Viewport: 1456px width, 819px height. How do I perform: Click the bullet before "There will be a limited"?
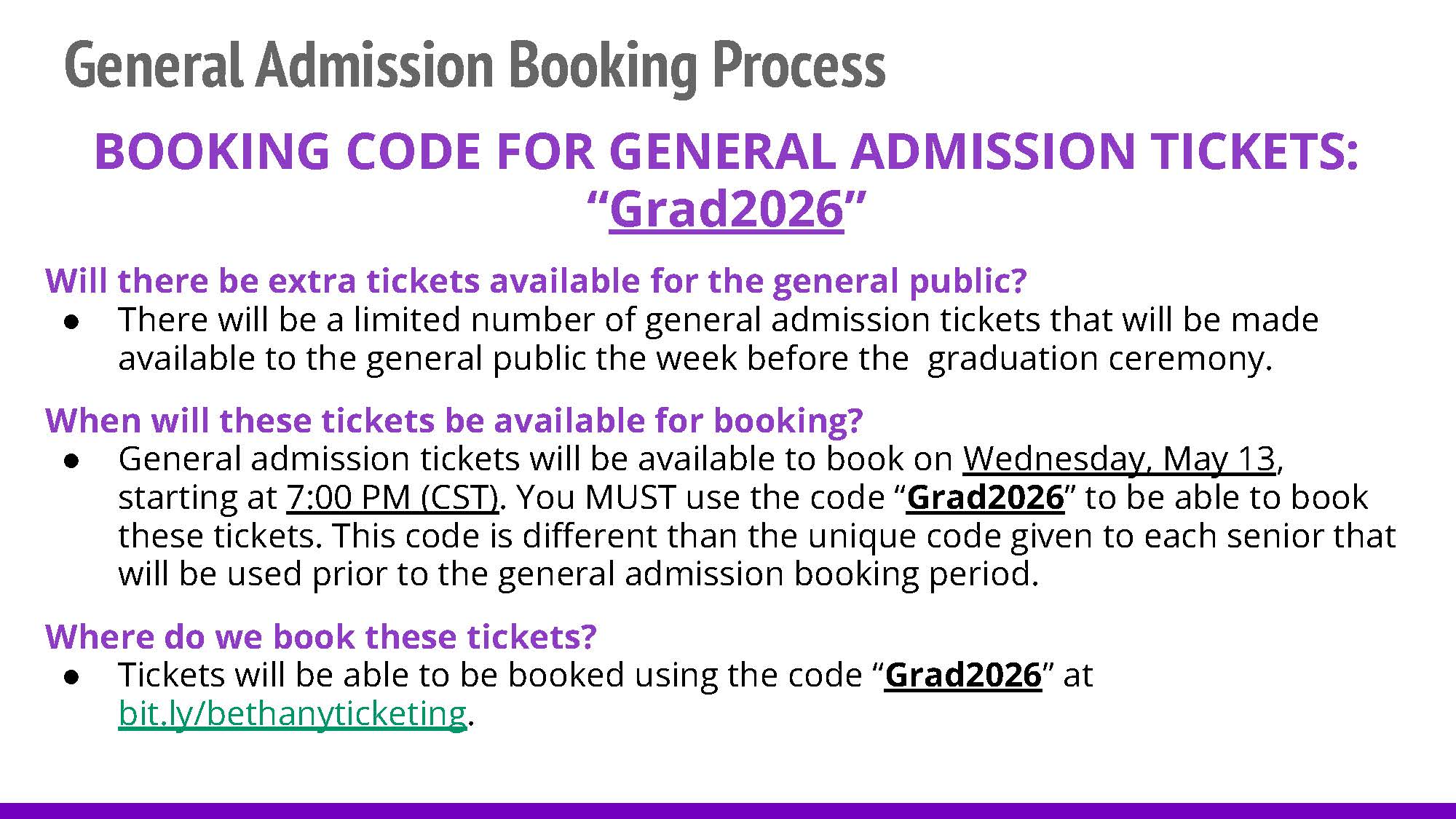click(x=71, y=321)
